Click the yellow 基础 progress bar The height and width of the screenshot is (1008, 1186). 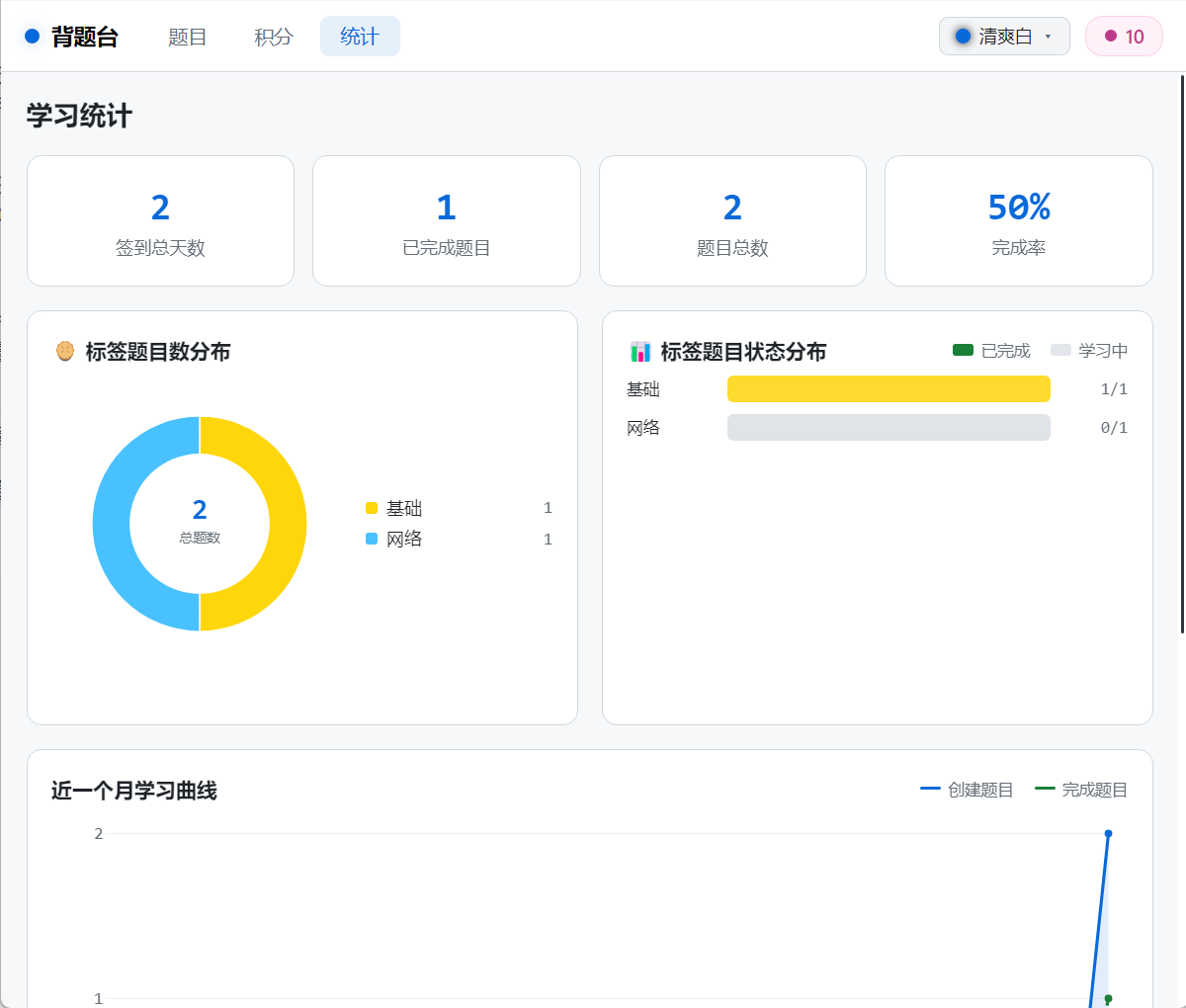click(889, 388)
